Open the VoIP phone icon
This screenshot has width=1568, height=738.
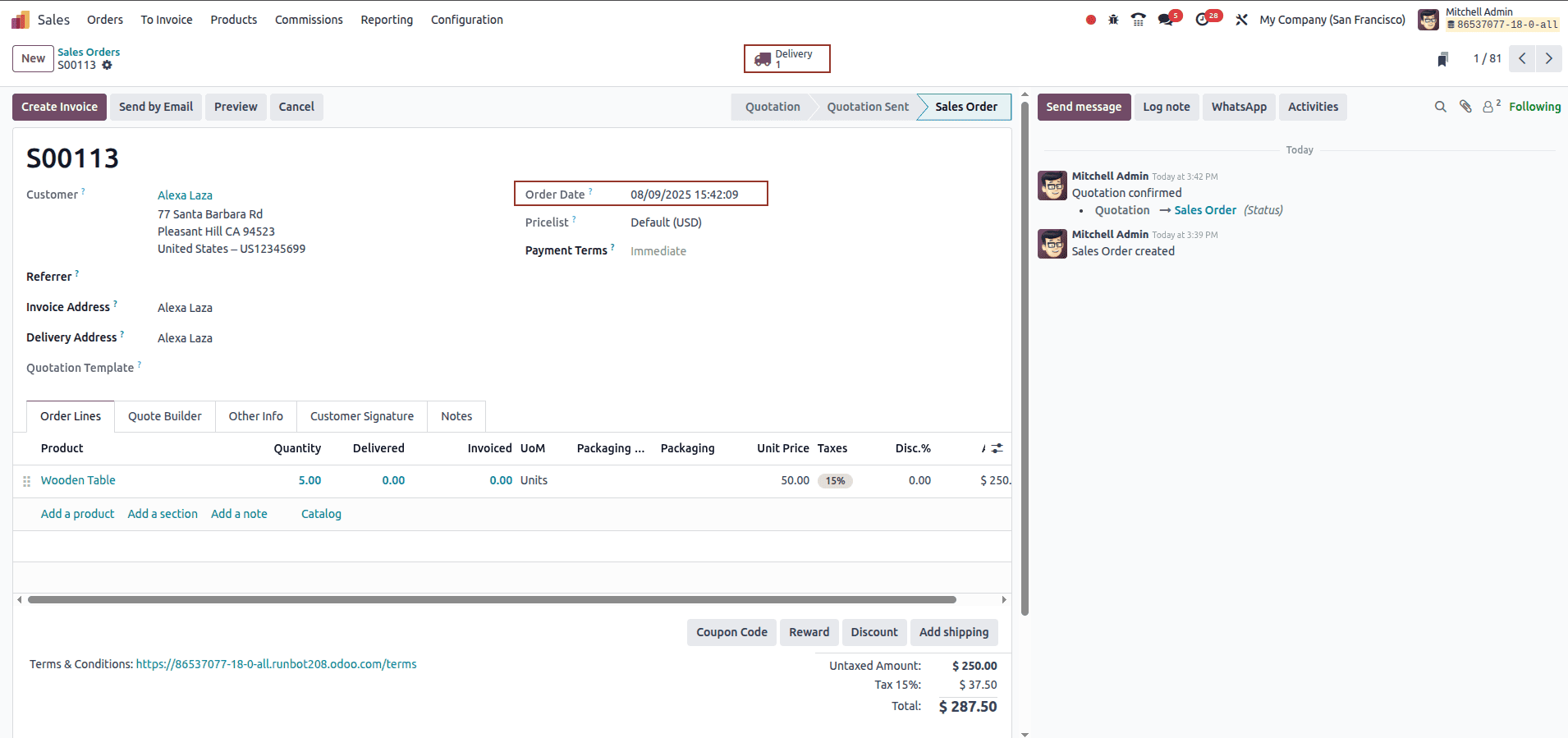pos(1139,20)
